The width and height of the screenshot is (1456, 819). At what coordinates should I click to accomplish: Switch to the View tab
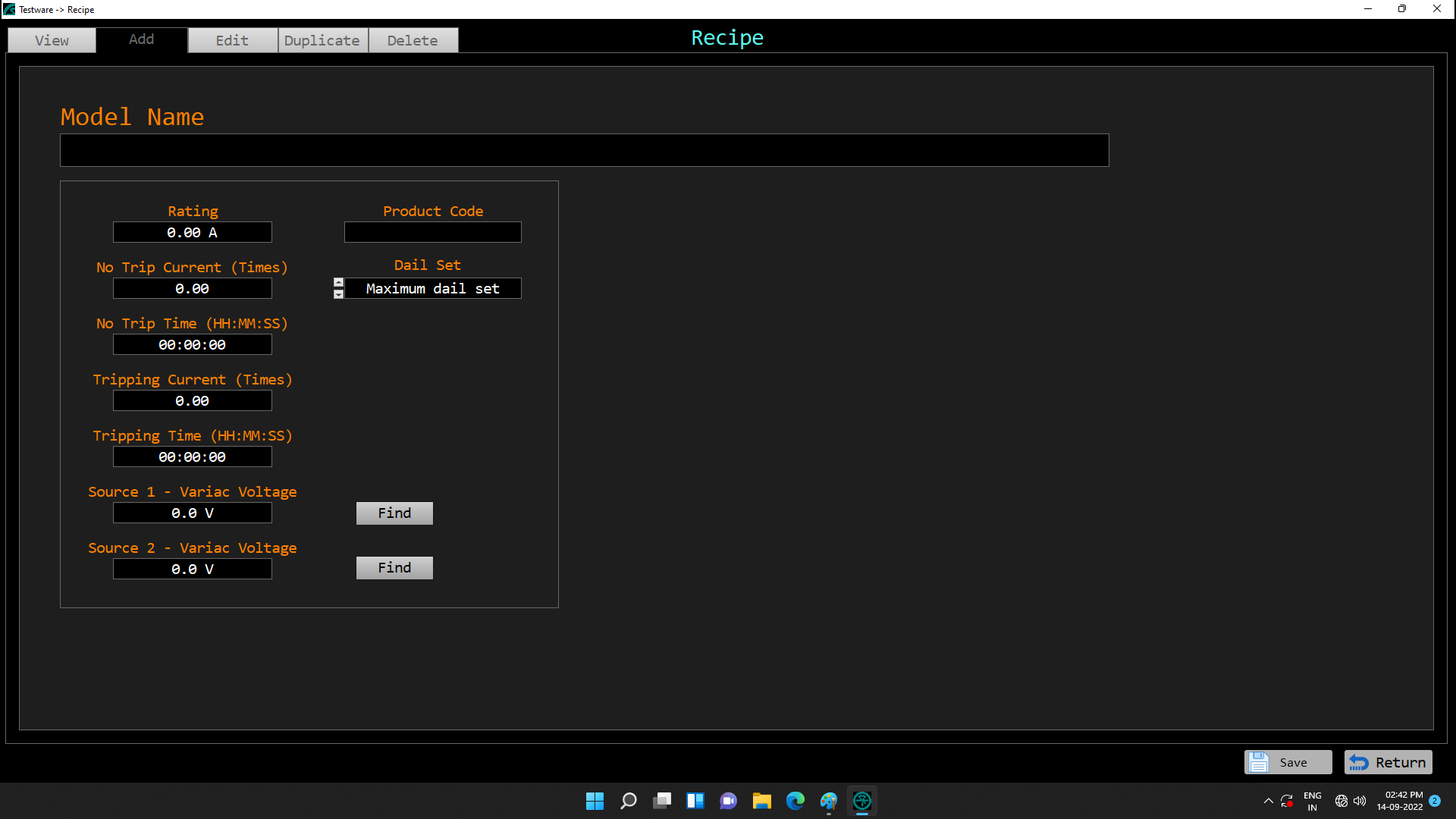click(52, 40)
